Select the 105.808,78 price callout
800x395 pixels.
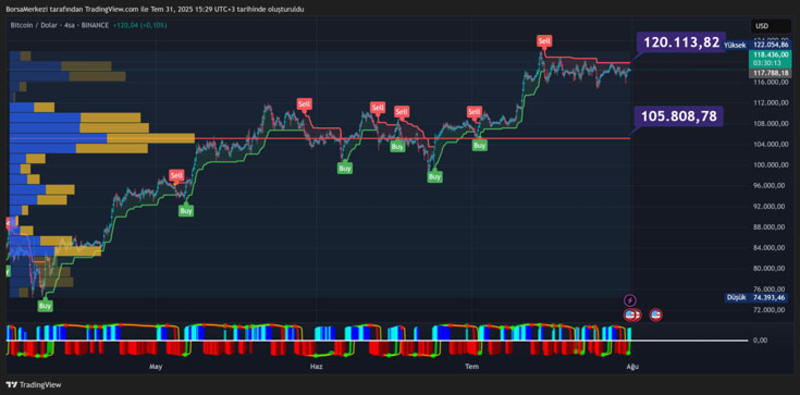coord(679,116)
